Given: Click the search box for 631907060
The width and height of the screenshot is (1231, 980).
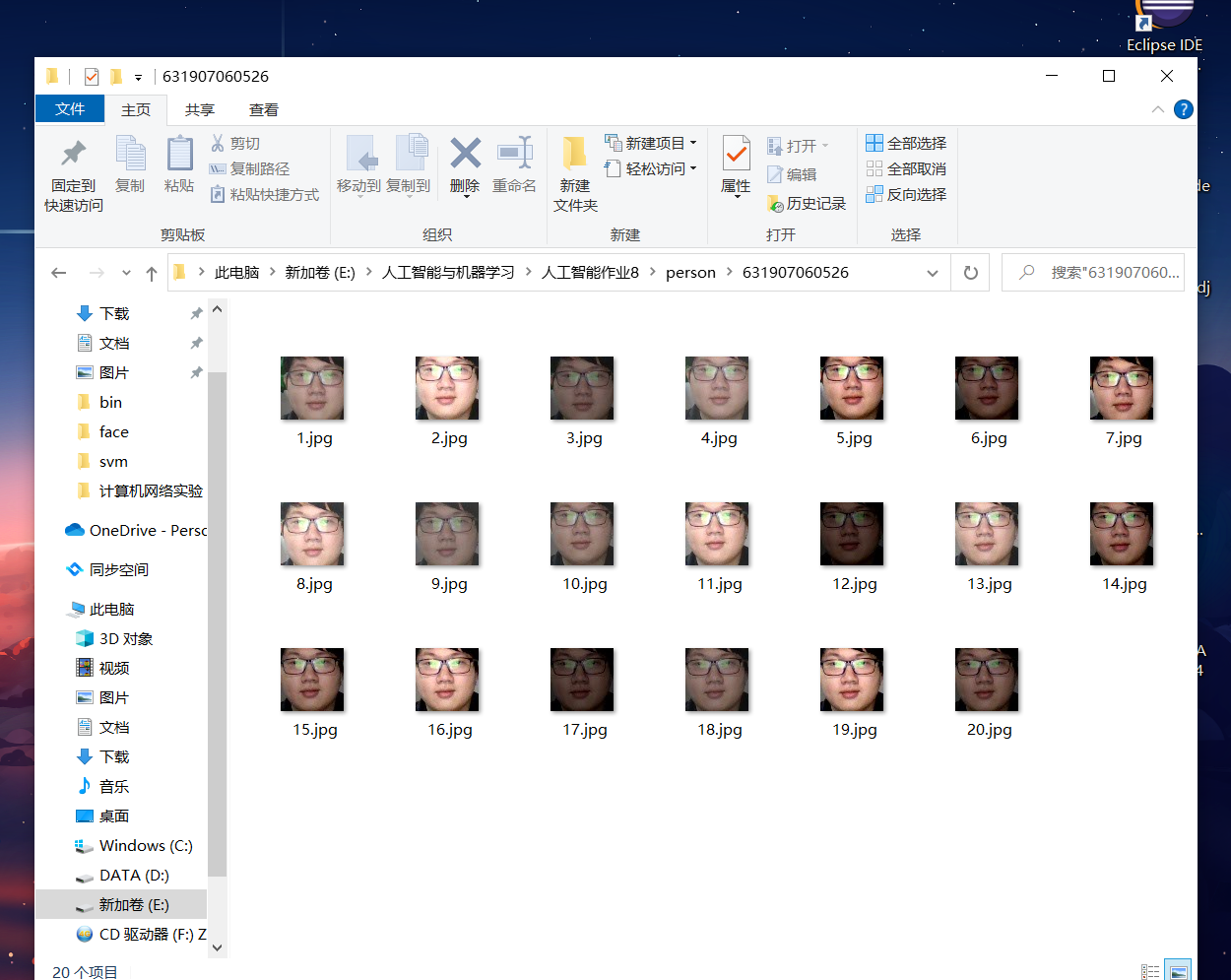Looking at the screenshot, I should (x=1093, y=273).
